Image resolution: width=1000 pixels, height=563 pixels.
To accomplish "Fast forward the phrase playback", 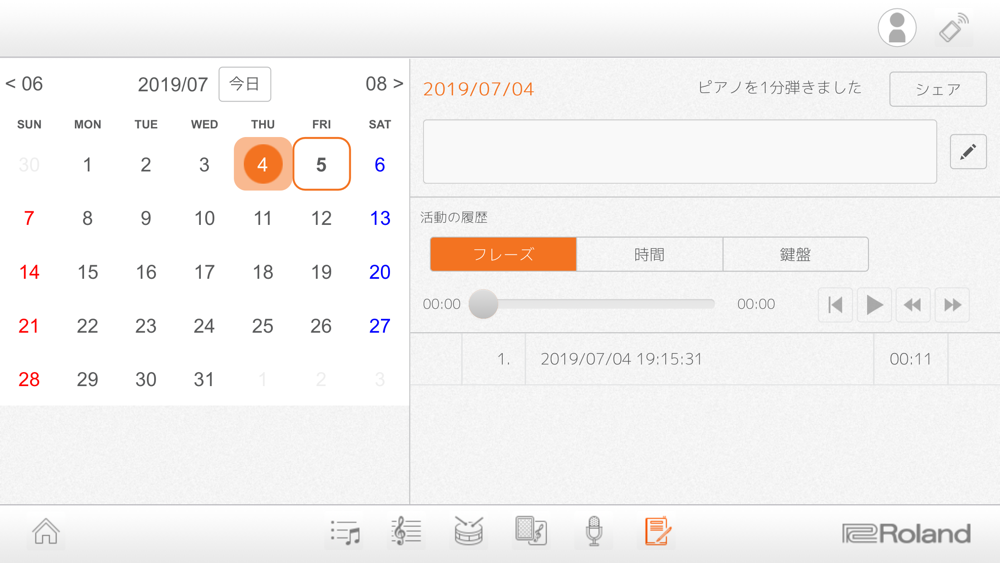I will tap(952, 305).
